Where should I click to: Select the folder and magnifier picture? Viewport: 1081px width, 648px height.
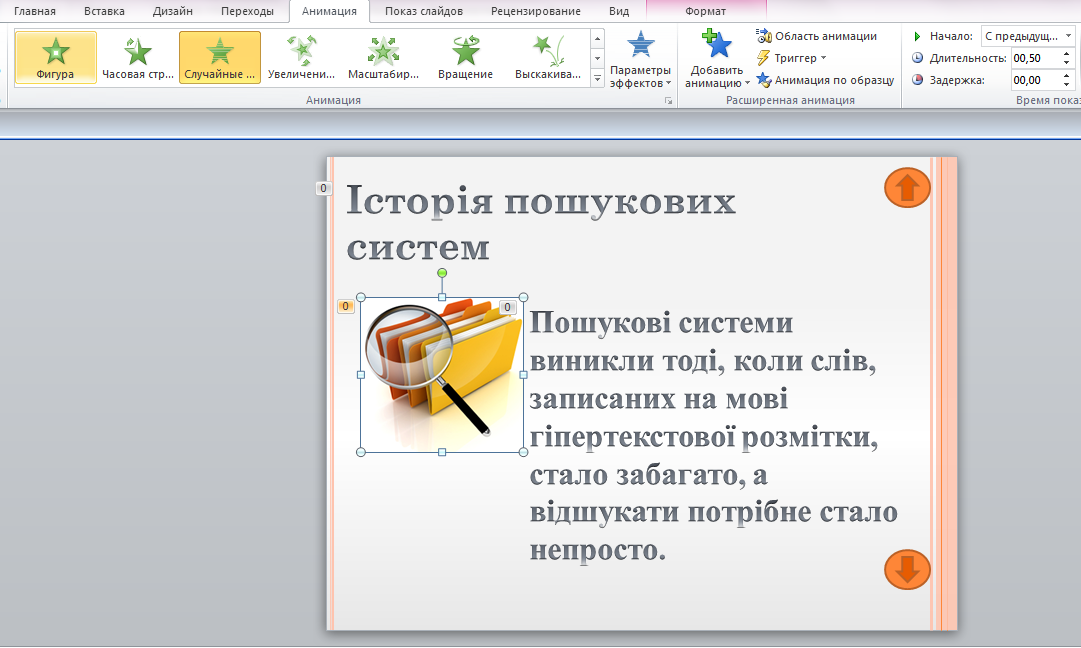[x=442, y=375]
